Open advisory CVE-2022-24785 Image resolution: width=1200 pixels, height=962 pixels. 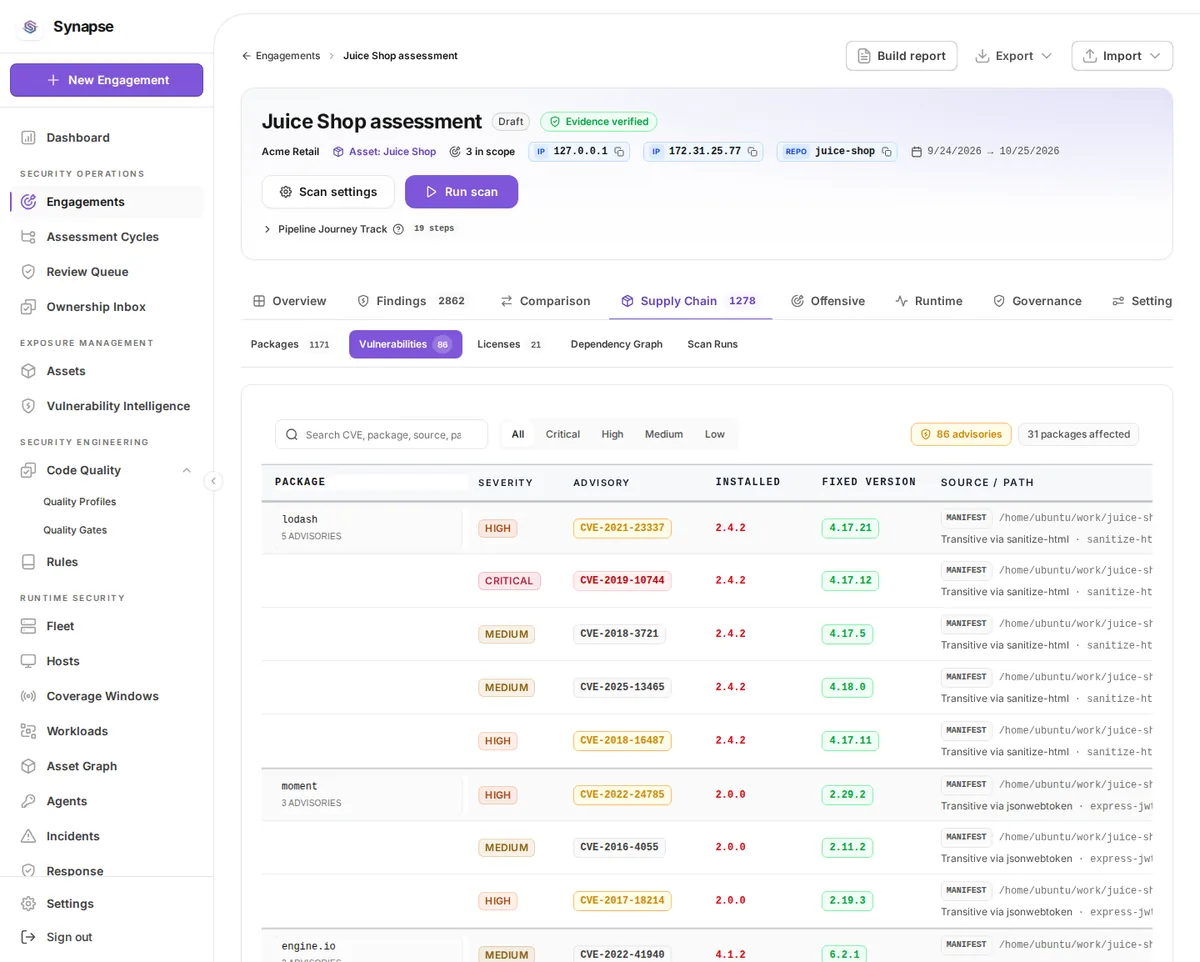(622, 795)
